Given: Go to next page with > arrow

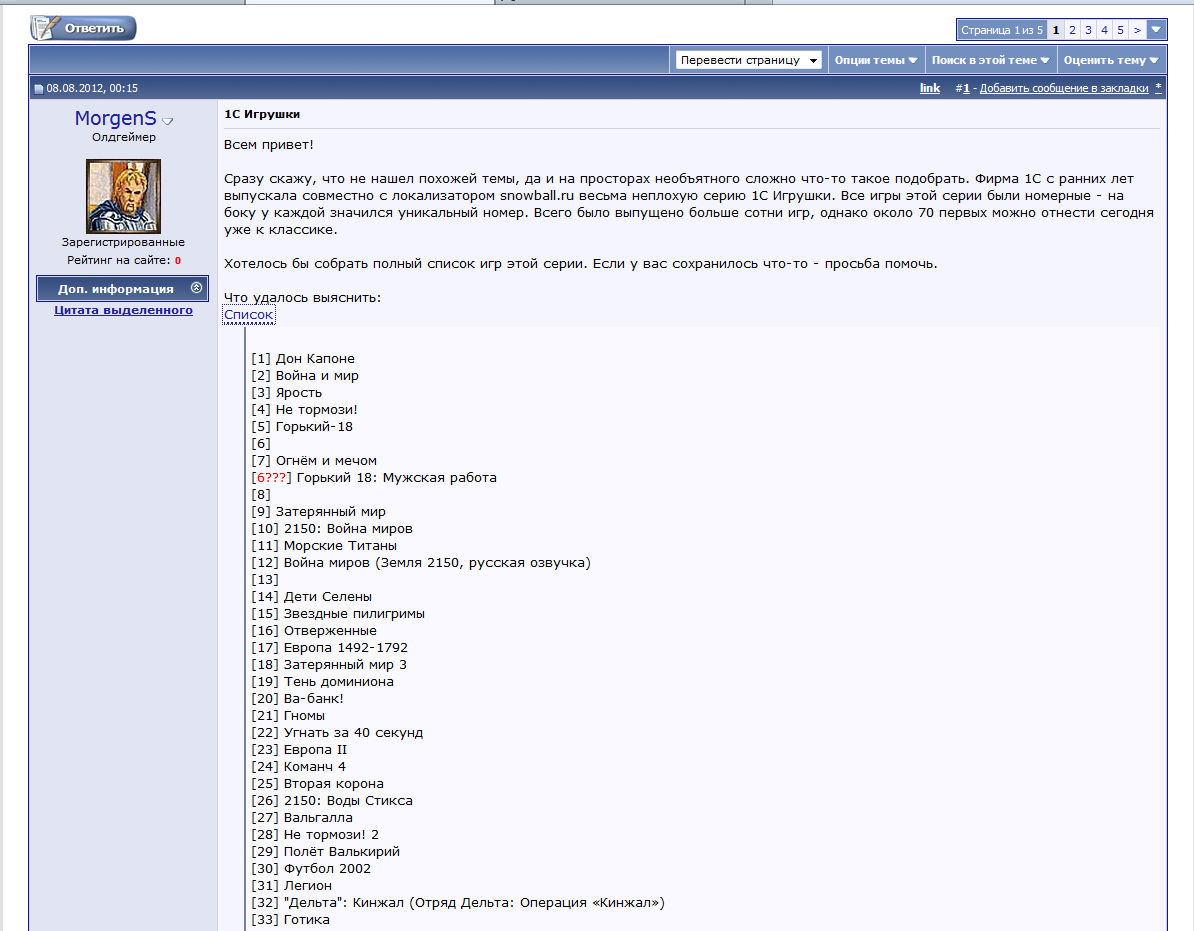Looking at the screenshot, I should click(1137, 30).
